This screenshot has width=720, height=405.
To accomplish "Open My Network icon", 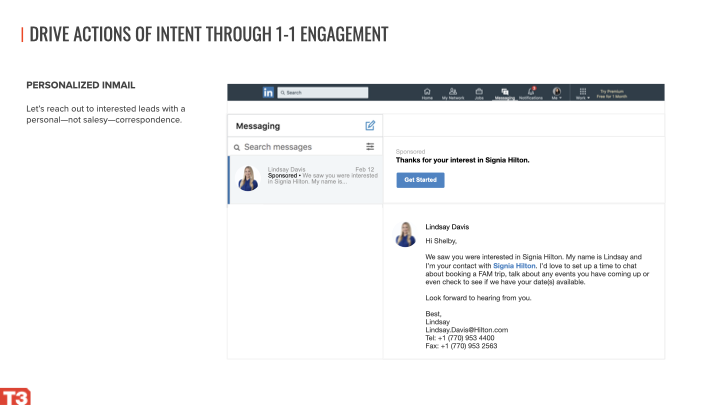I will point(453,93).
